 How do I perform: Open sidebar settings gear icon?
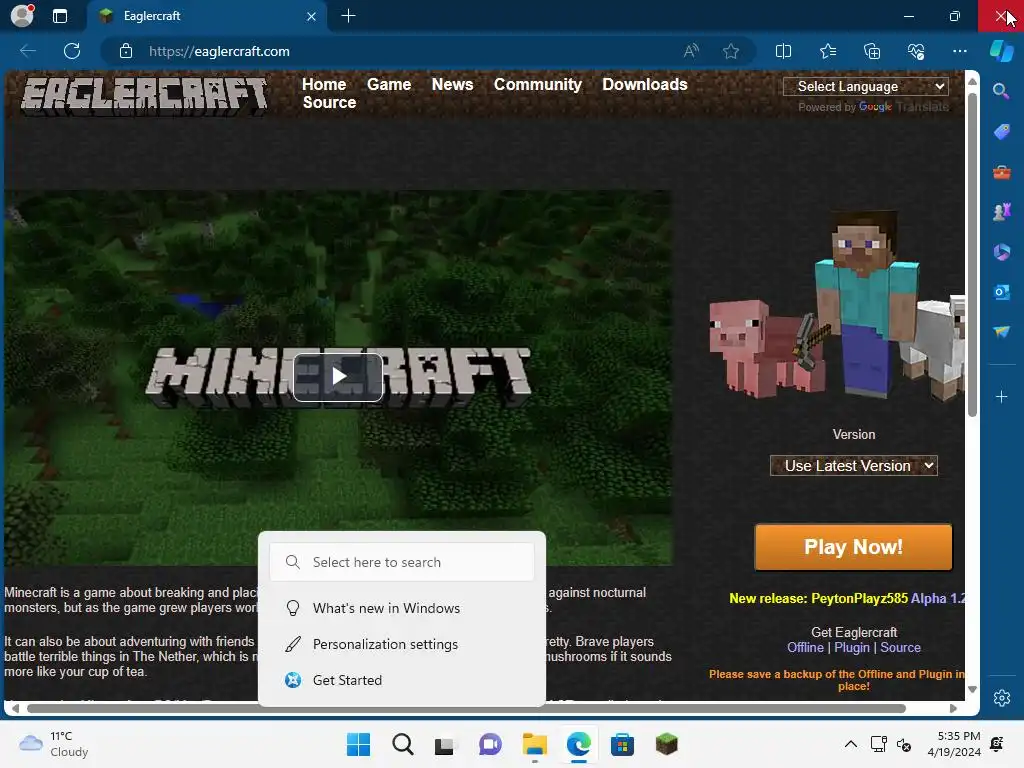pyautogui.click(x=1001, y=697)
